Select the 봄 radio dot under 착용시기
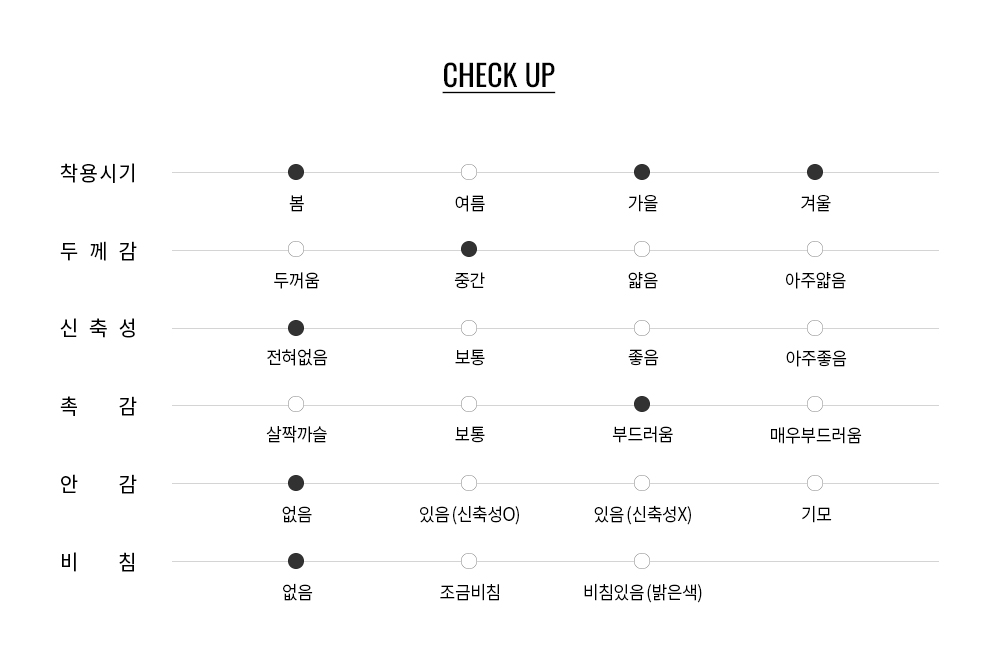Image resolution: width=1000 pixels, height=661 pixels. click(x=296, y=172)
